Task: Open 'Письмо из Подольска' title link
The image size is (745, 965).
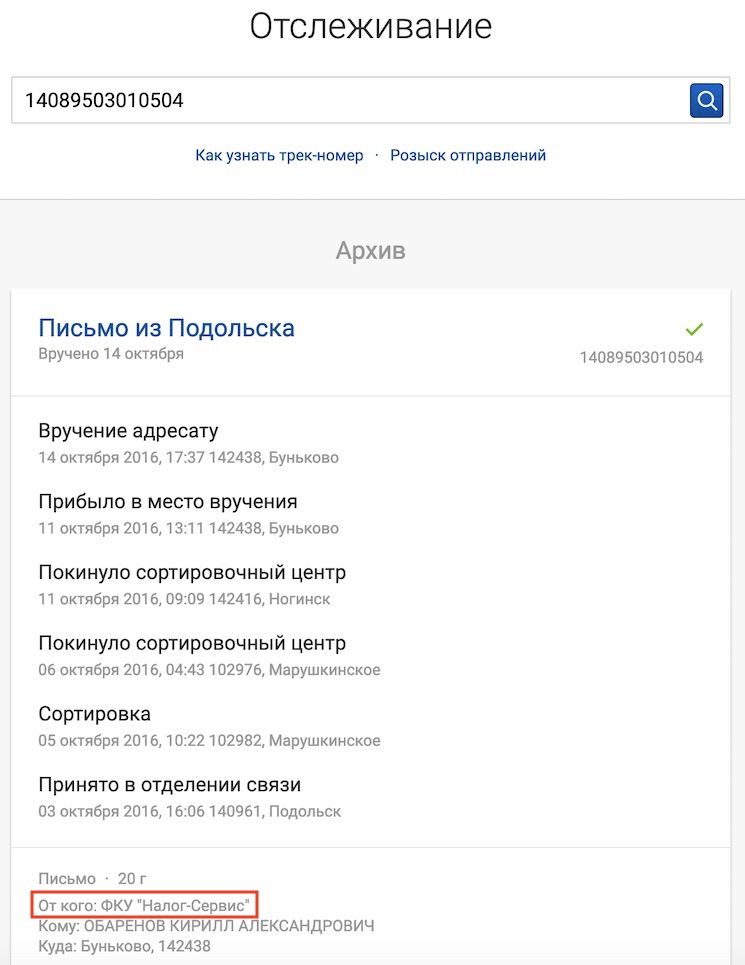Action: click(x=166, y=327)
